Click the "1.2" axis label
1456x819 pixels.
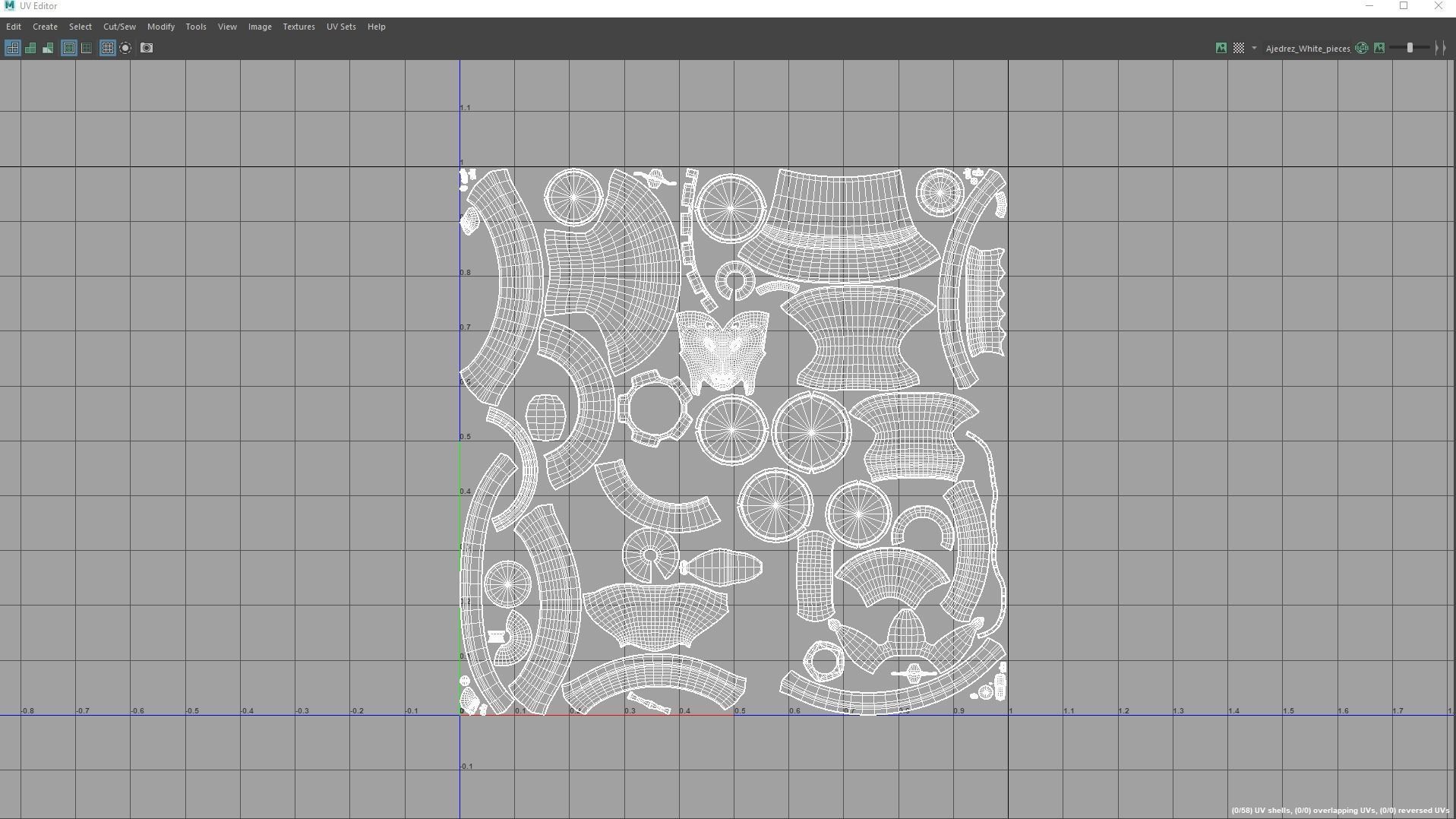(1123, 711)
